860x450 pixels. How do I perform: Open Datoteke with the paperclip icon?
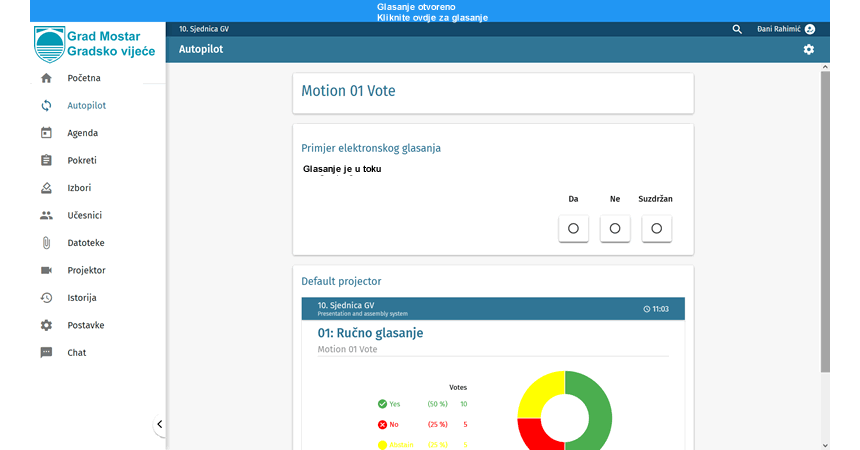click(x=46, y=243)
